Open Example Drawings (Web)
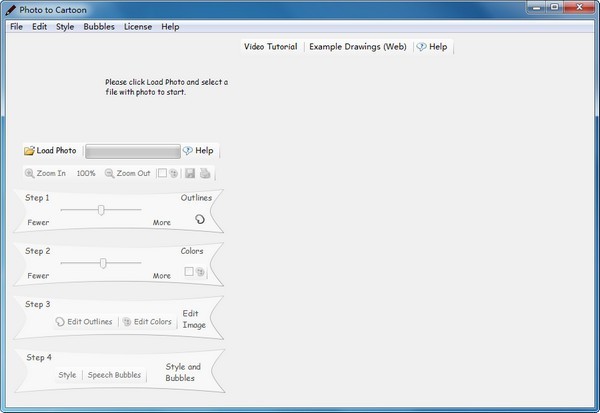The height and width of the screenshot is (413, 600). [358, 47]
